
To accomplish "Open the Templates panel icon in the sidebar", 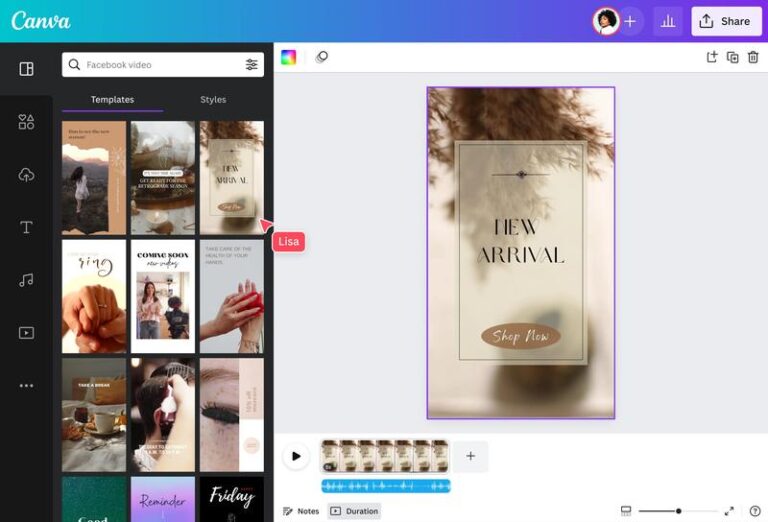I will tap(26, 69).
